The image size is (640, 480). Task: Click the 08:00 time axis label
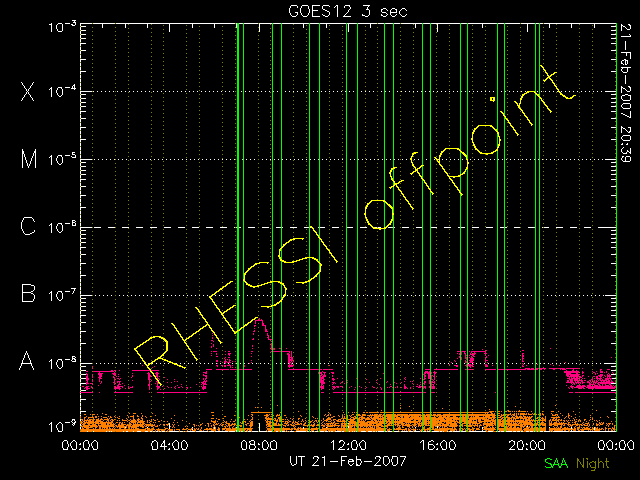point(259,444)
